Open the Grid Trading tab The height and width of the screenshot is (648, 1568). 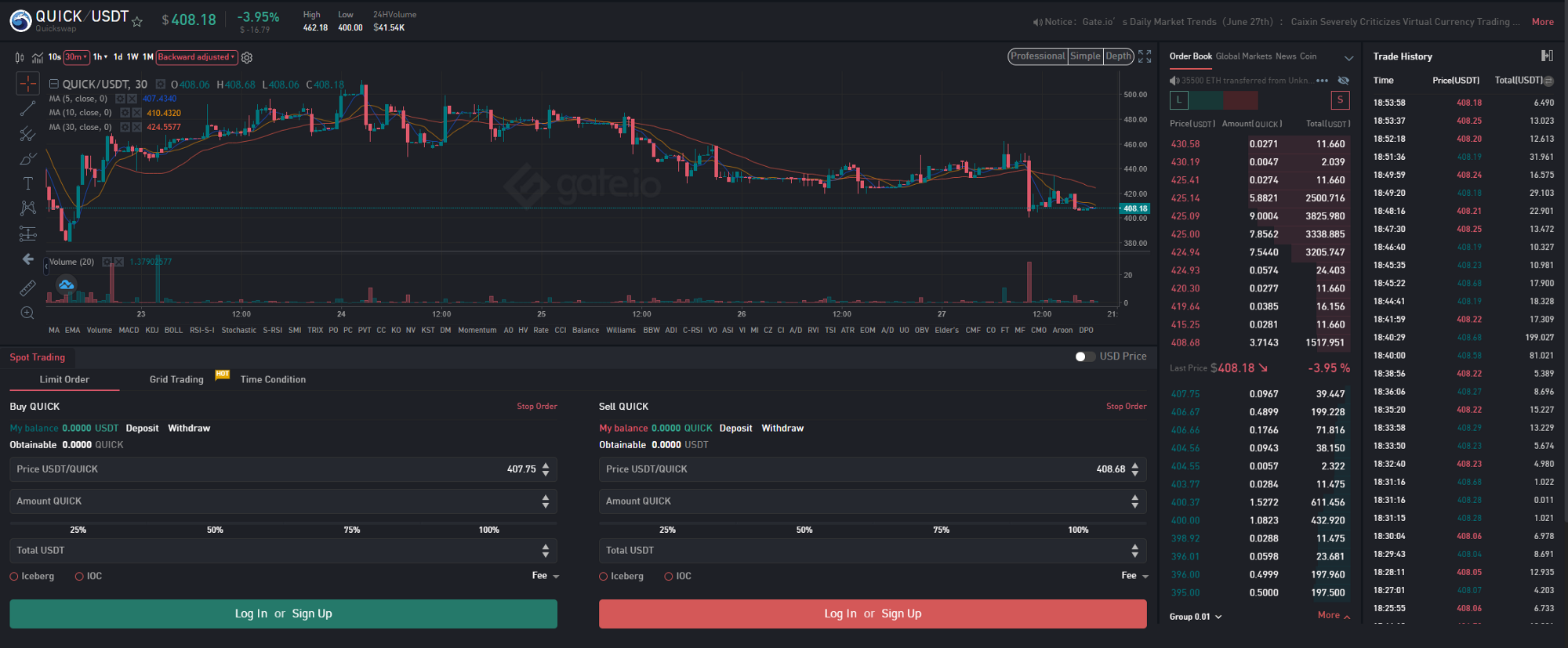coord(176,379)
